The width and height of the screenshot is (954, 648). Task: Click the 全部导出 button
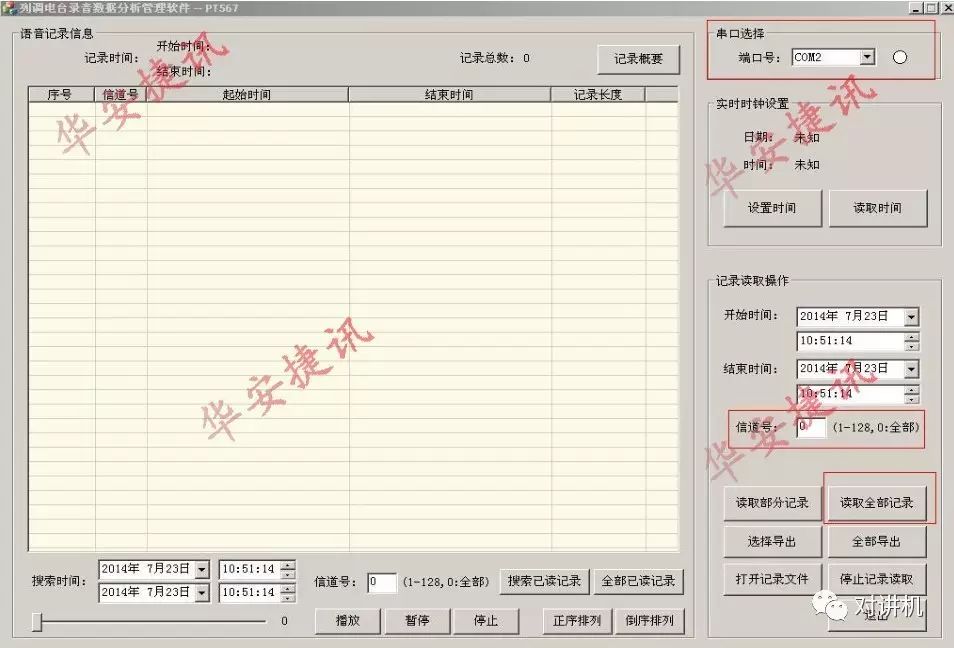click(x=877, y=542)
